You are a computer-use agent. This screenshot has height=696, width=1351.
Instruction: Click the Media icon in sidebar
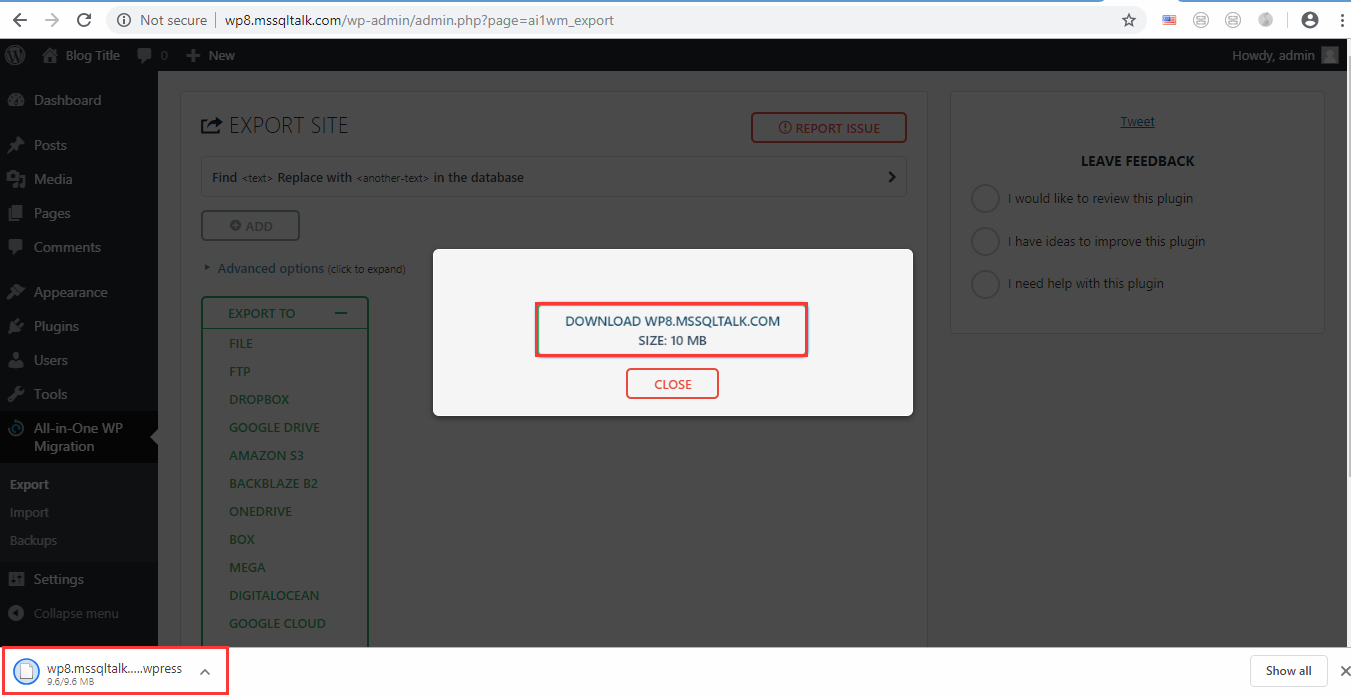click(15, 179)
